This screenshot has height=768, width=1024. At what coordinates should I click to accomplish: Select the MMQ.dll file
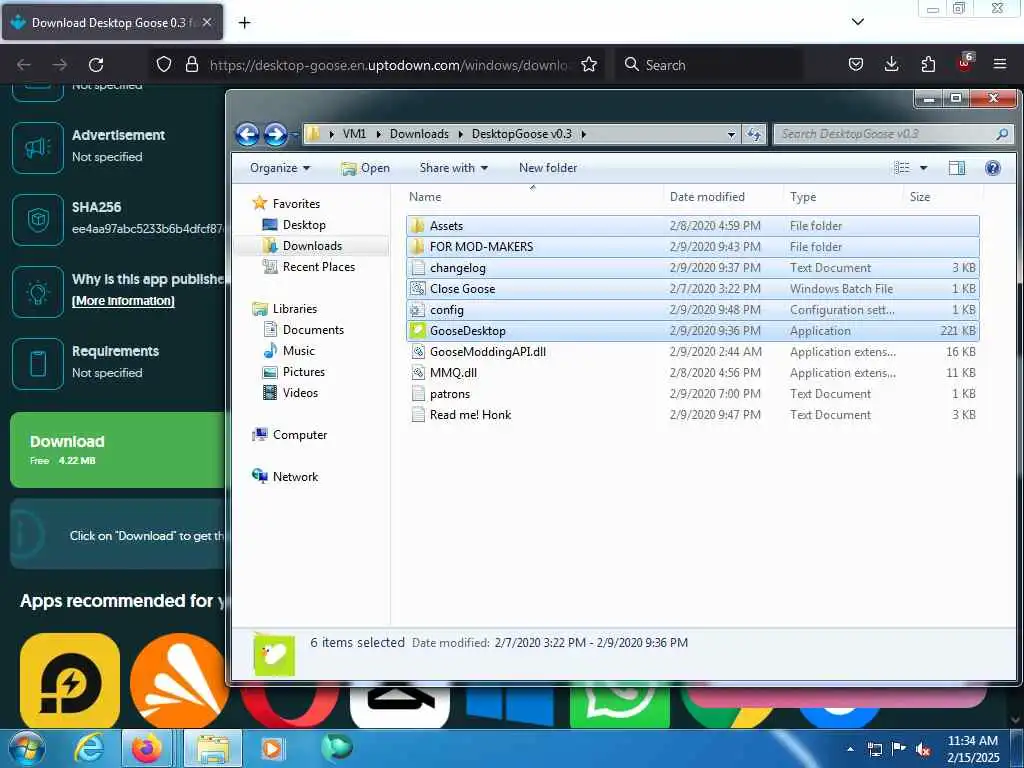(x=693, y=372)
